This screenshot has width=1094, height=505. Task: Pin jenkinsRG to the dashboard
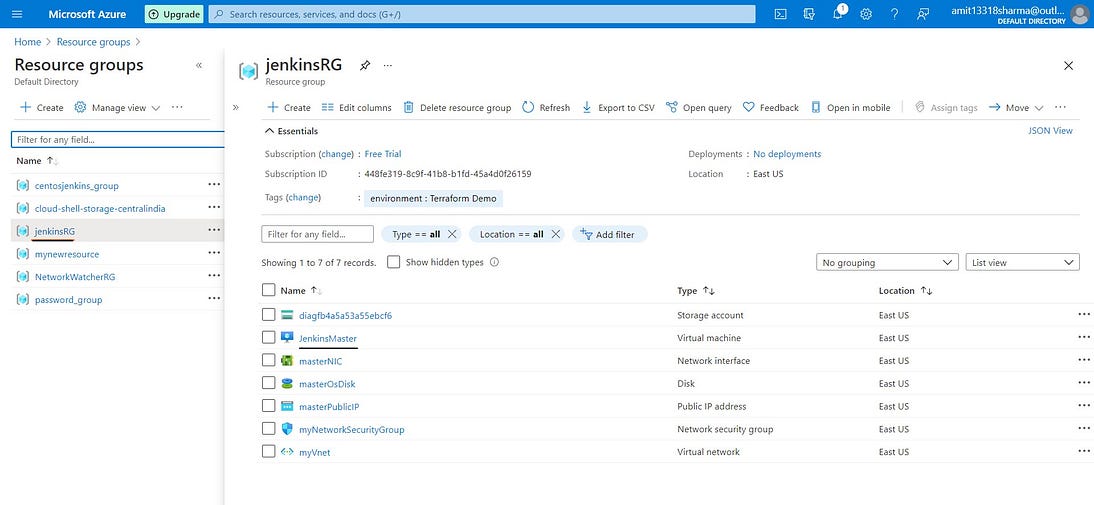tap(364, 65)
